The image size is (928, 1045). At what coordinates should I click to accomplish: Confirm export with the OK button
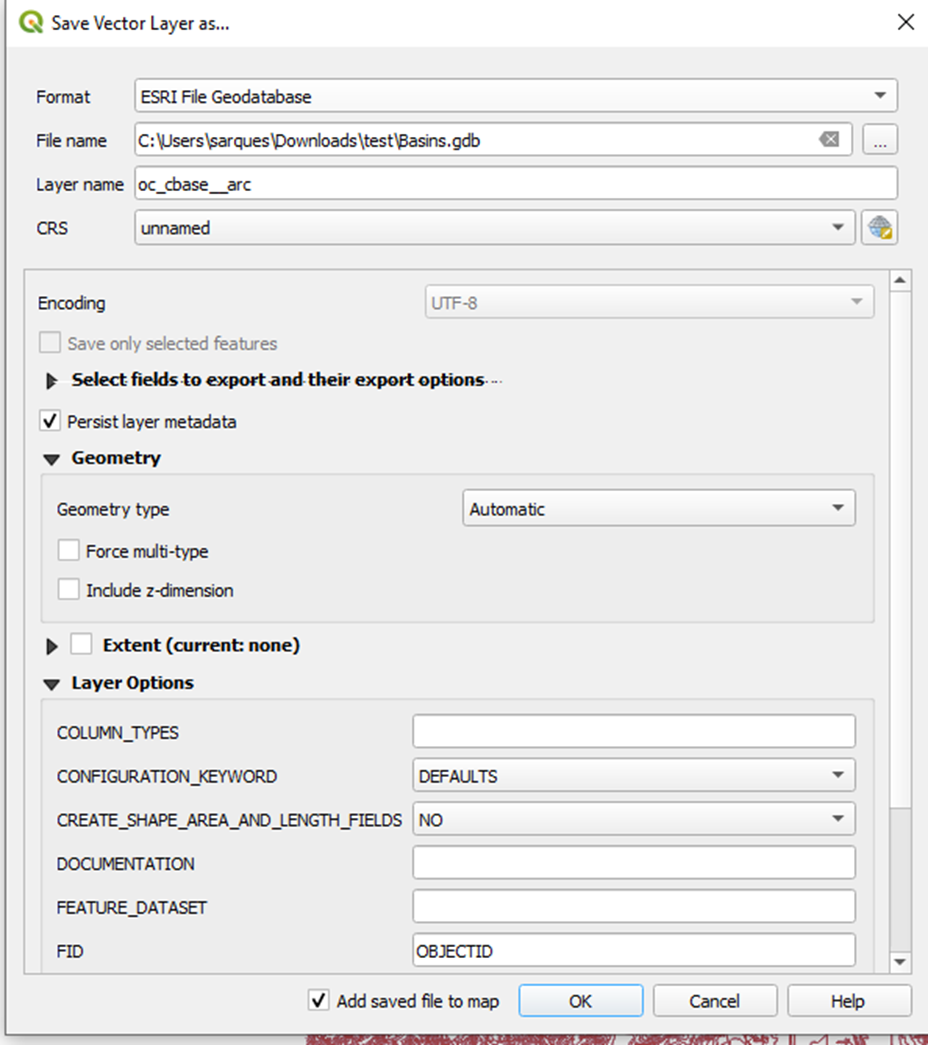coord(581,1000)
